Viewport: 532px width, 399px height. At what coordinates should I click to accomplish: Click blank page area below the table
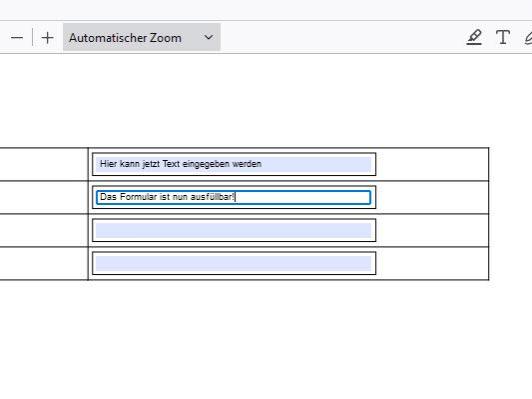coord(266,339)
